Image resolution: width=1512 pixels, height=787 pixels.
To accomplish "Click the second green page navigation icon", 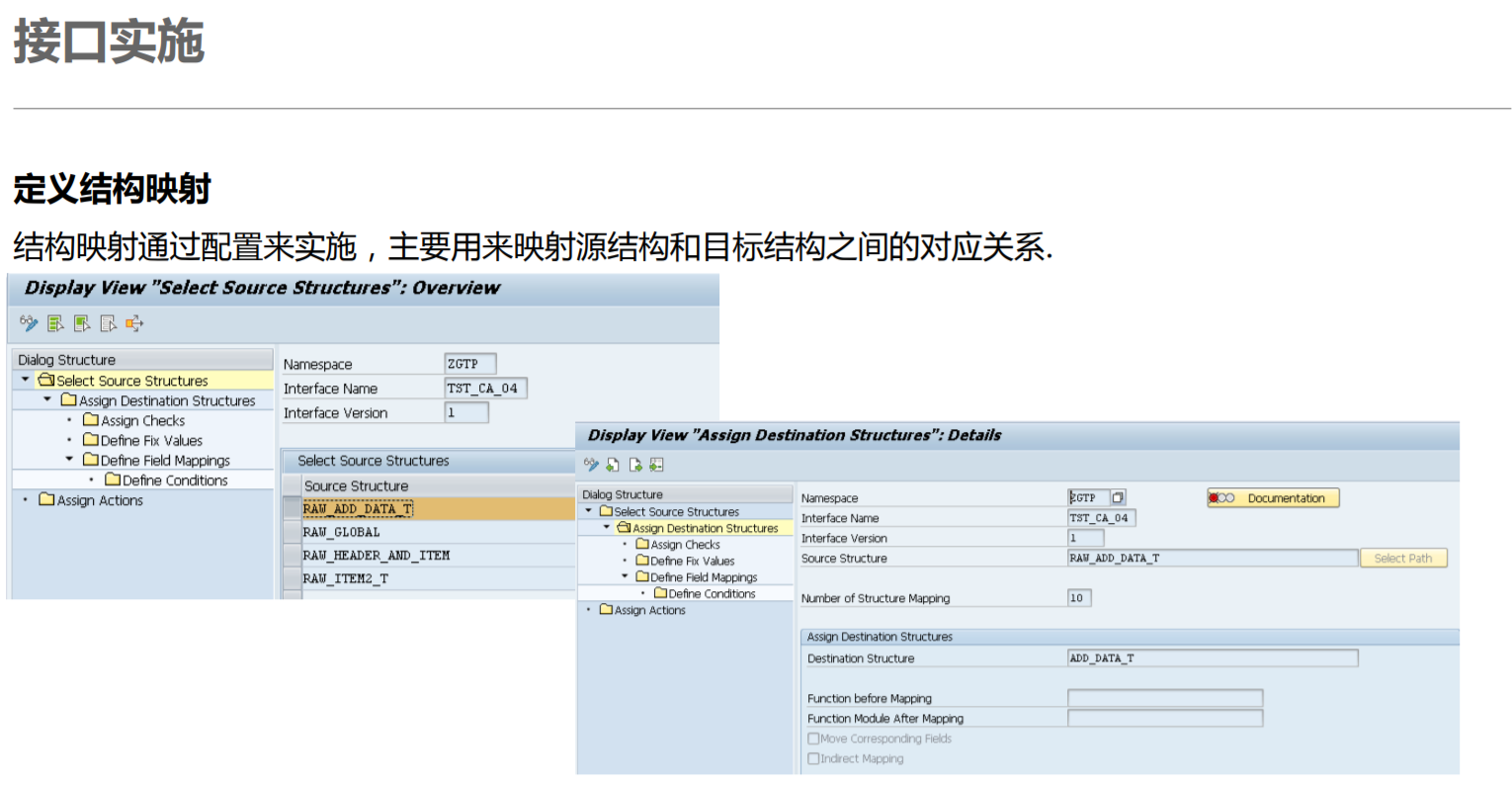I will (82, 323).
